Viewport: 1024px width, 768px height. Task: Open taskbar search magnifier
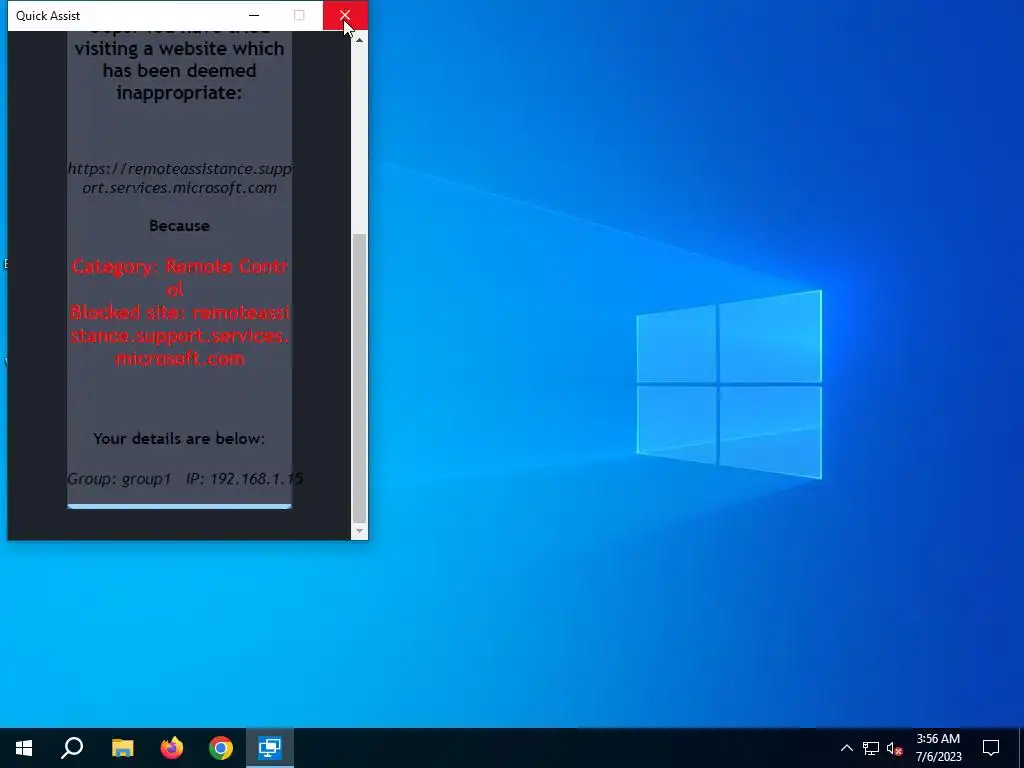click(x=72, y=748)
